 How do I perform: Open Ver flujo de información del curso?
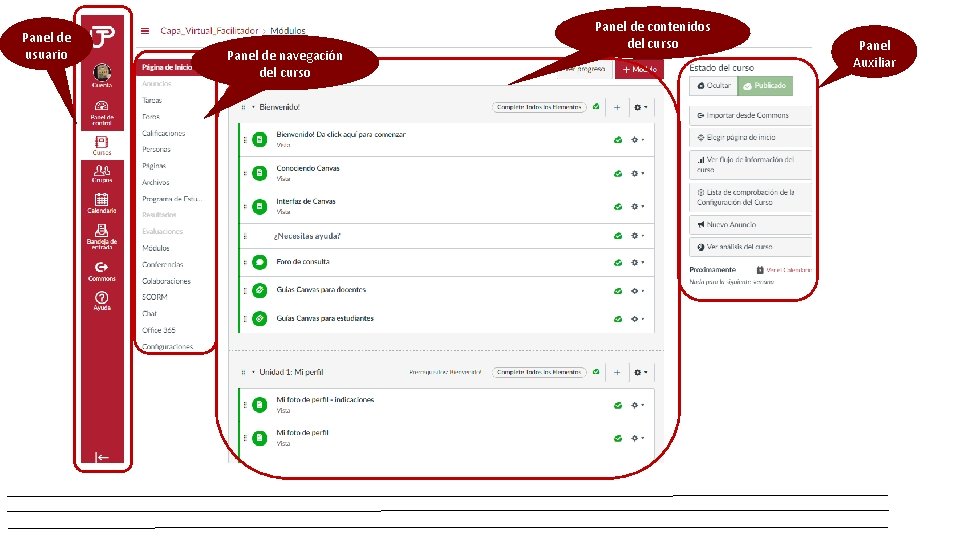pyautogui.click(x=751, y=165)
